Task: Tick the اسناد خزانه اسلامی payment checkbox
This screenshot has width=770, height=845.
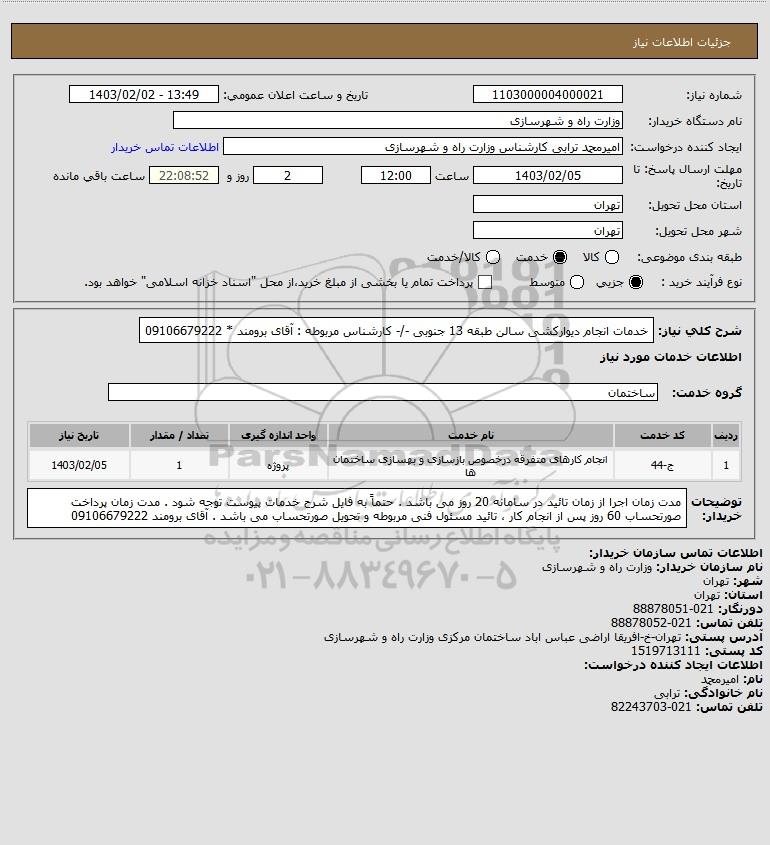Action: coord(485,282)
